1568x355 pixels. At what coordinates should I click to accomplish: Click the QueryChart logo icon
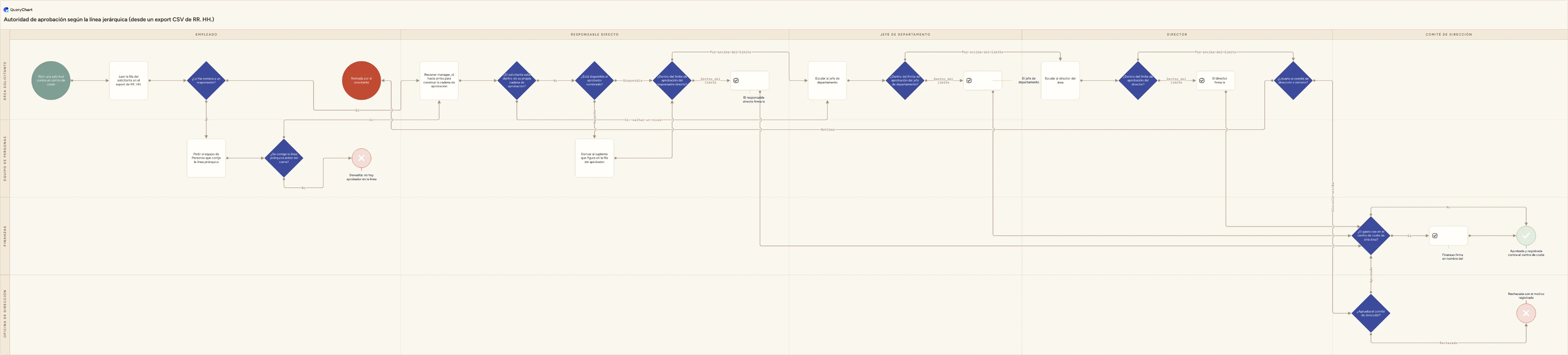point(6,10)
